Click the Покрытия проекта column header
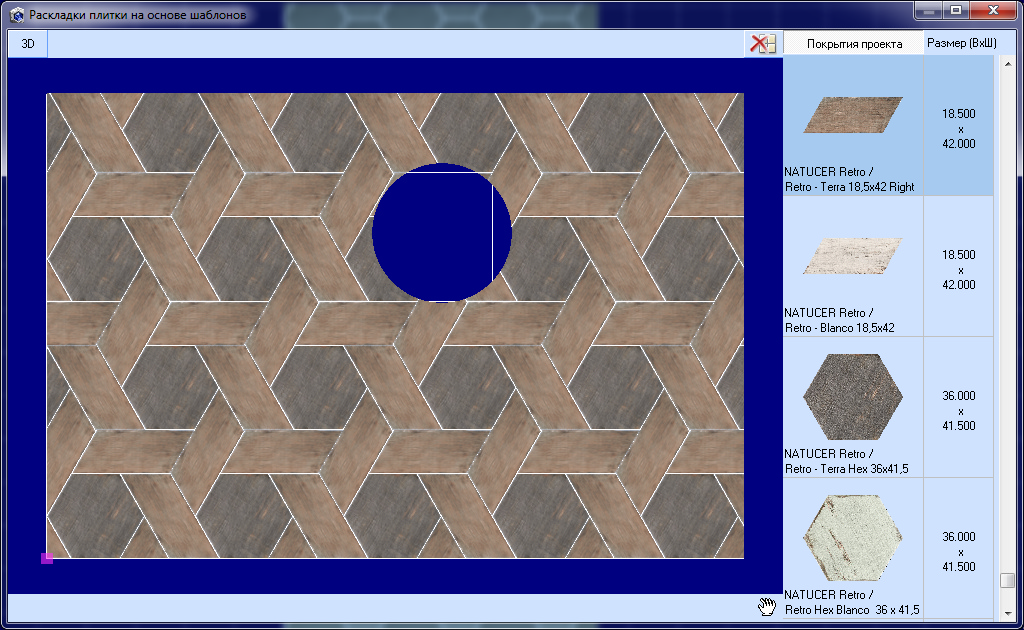 854,44
